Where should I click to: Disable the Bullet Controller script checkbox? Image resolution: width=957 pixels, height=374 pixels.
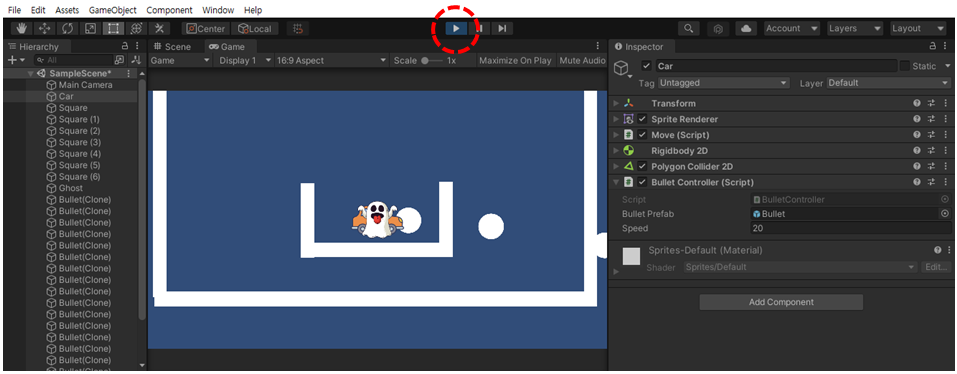[642, 182]
